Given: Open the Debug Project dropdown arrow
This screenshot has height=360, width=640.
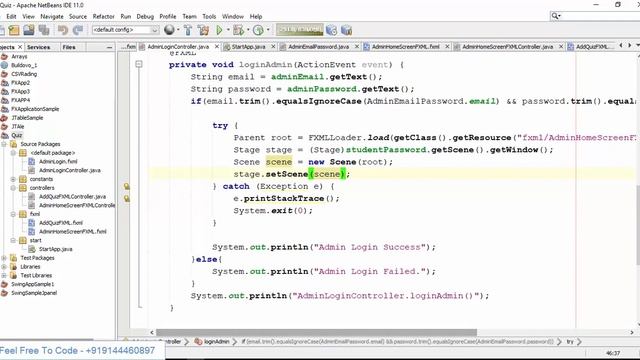Looking at the screenshot, I should [x=248, y=30].
